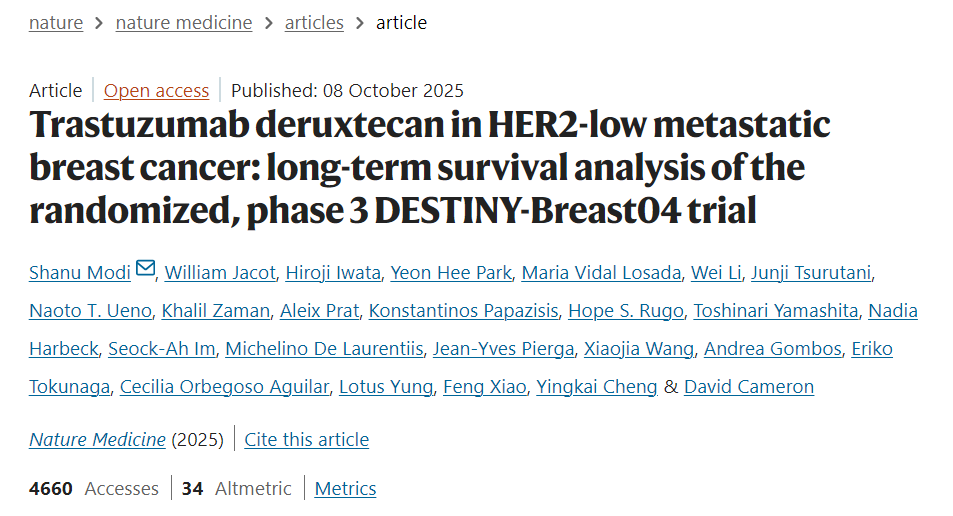953x516 pixels.
Task: Open Cecilia Orbegoso Aguilar author link
Action: coord(224,386)
